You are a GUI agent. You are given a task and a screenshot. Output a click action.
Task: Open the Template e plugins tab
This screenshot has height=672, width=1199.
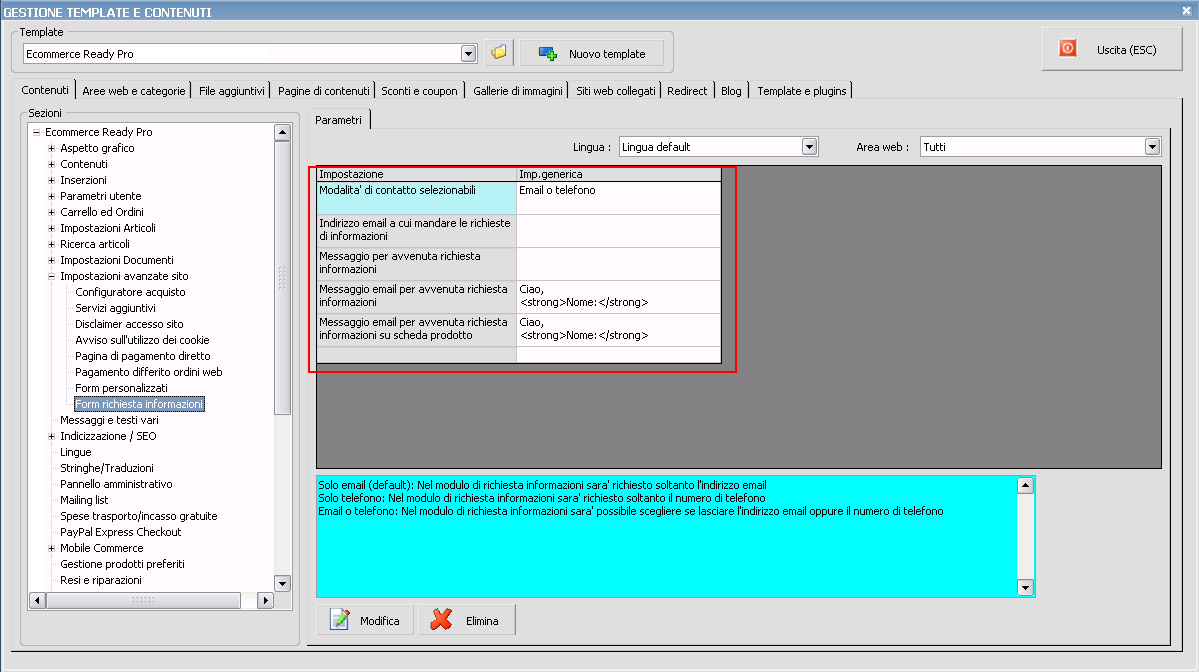[801, 91]
